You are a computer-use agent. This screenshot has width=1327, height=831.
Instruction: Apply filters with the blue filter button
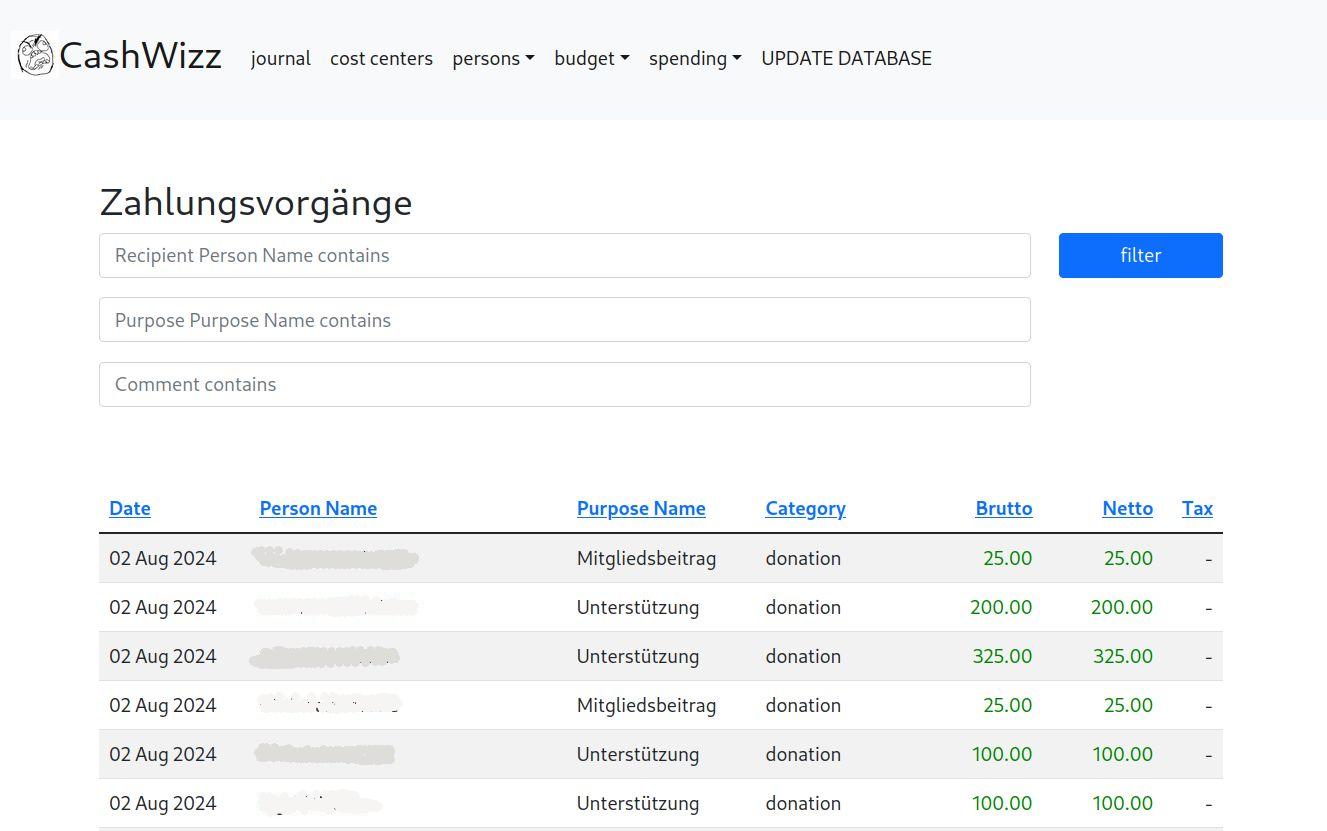[x=1141, y=255]
